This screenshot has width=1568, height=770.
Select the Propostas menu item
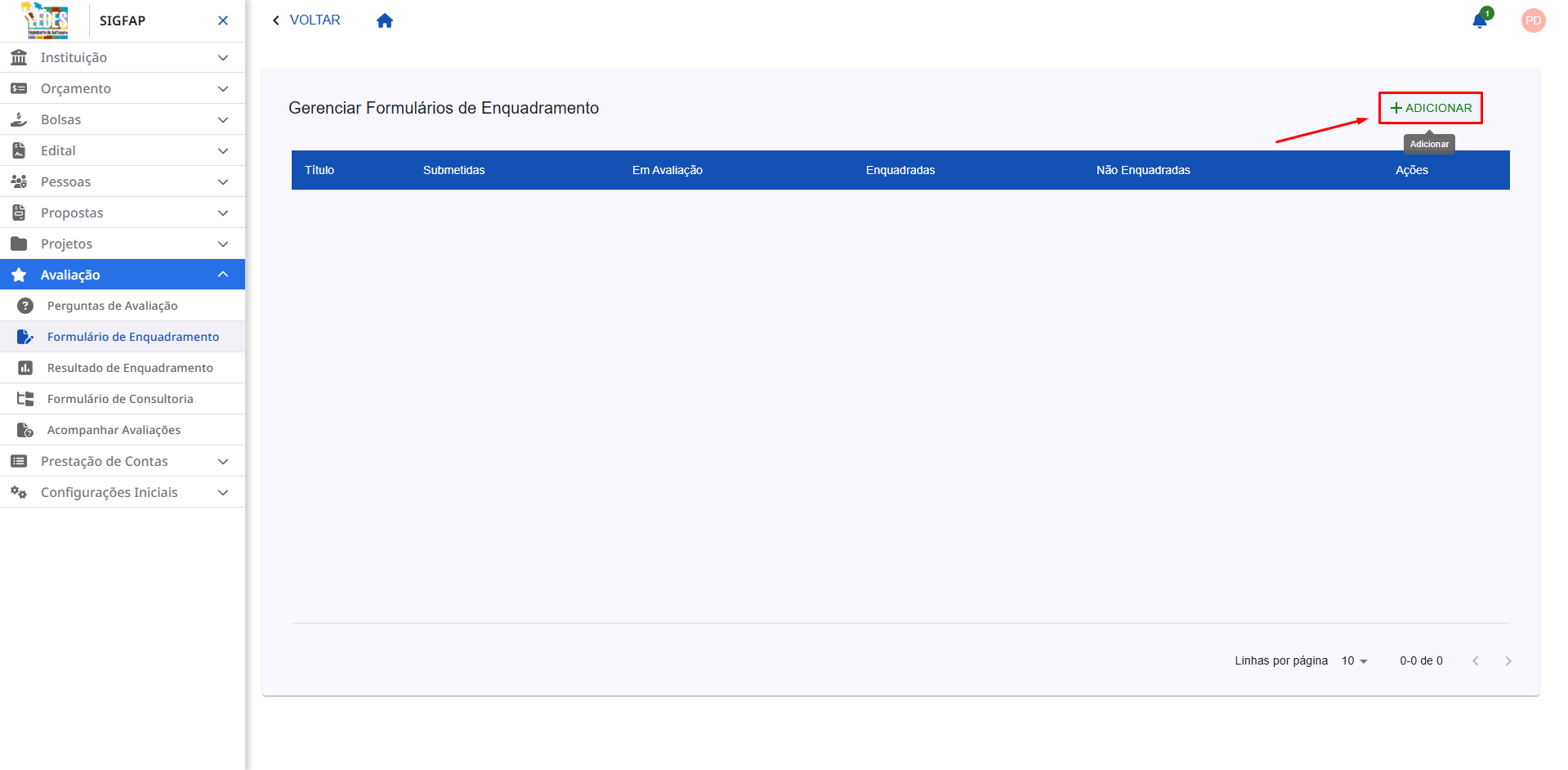point(72,213)
